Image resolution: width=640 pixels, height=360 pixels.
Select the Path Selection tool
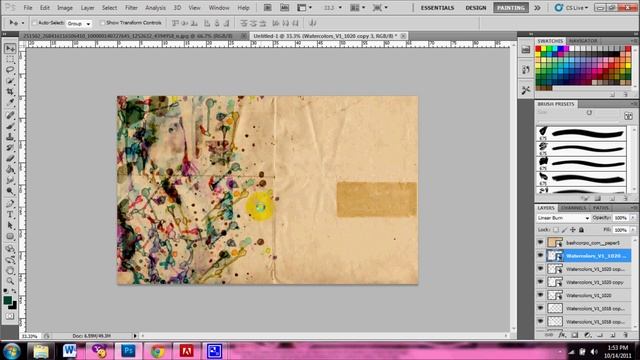10,225
